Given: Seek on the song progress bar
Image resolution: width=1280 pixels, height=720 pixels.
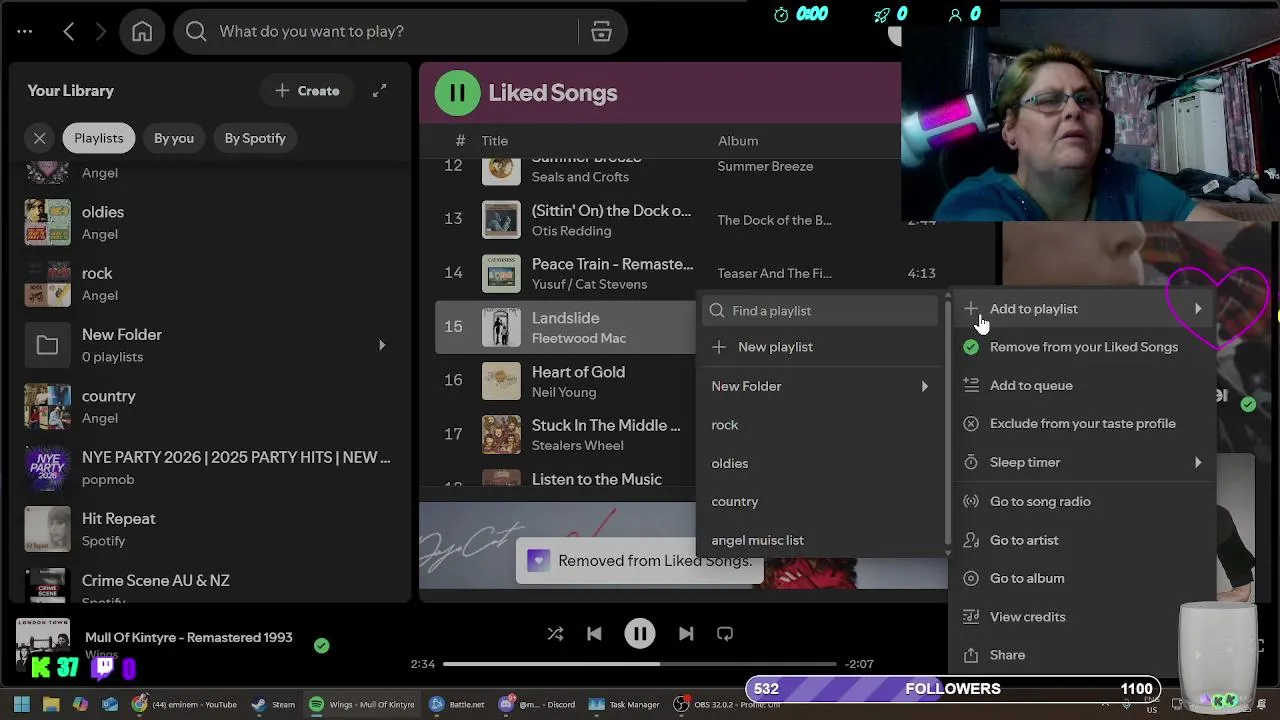Looking at the screenshot, I should [640, 664].
